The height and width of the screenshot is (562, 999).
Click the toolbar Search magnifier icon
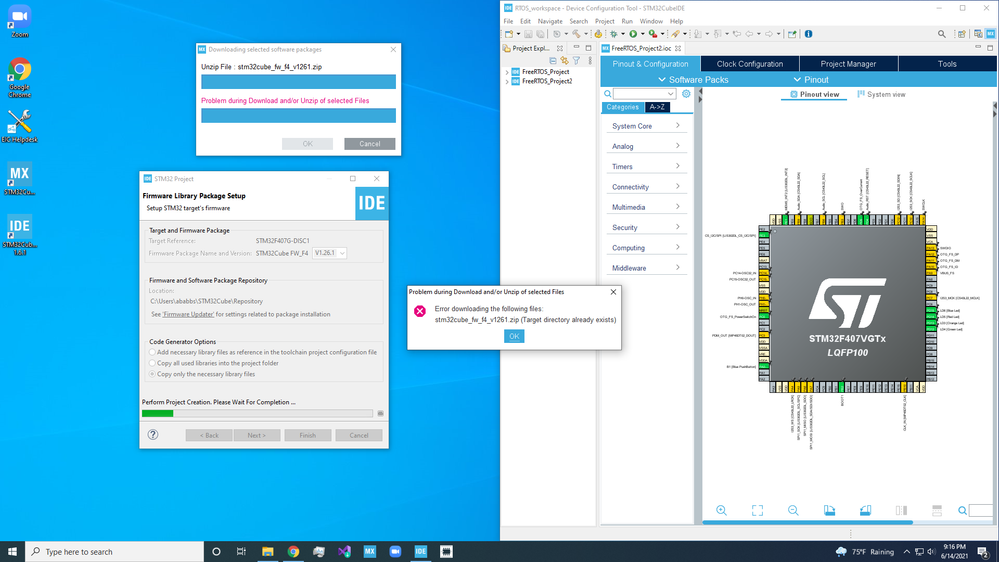(942, 34)
